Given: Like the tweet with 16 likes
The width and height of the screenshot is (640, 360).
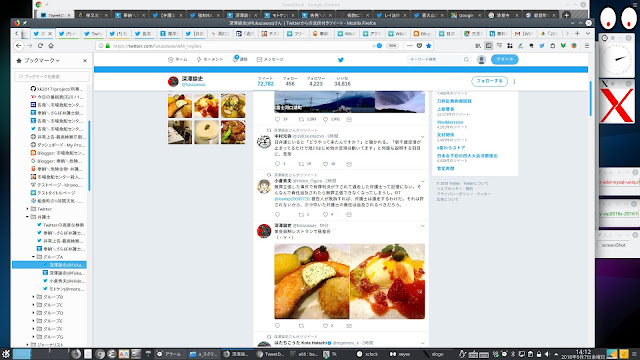Looking at the screenshot, I should (325, 164).
